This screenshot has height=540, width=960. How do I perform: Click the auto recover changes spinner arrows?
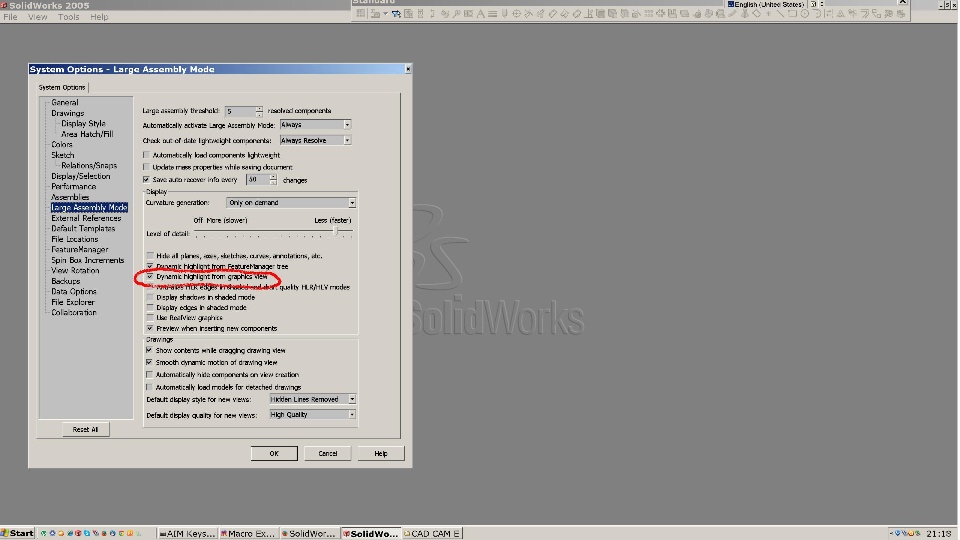pos(273,179)
